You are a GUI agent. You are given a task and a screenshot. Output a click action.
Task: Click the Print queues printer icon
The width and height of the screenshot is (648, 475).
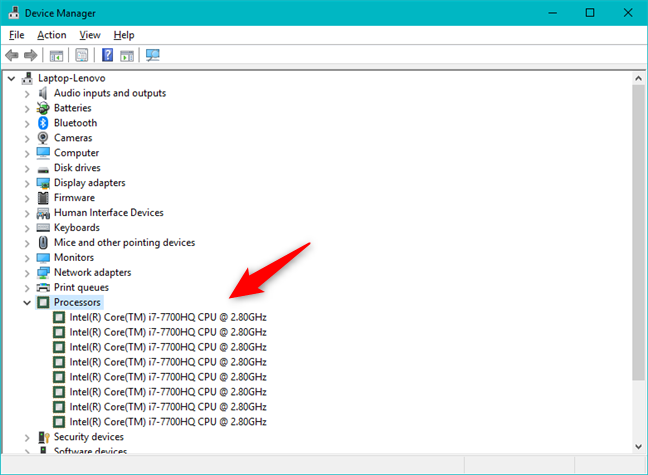click(x=43, y=288)
